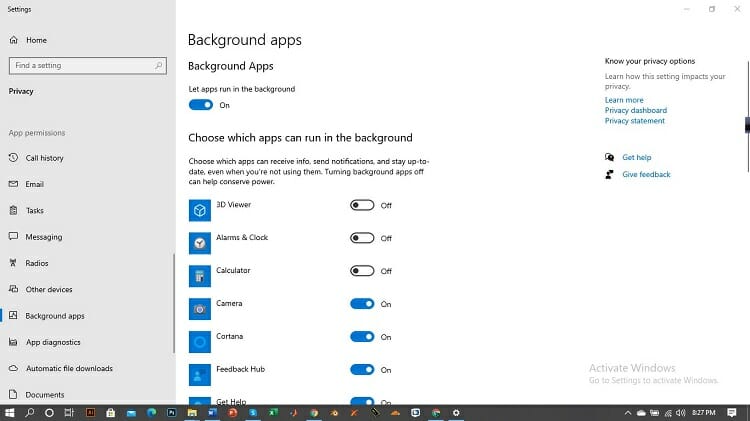Enable Alarms & Clock background toggle
This screenshot has height=421, width=750.
coord(362,238)
